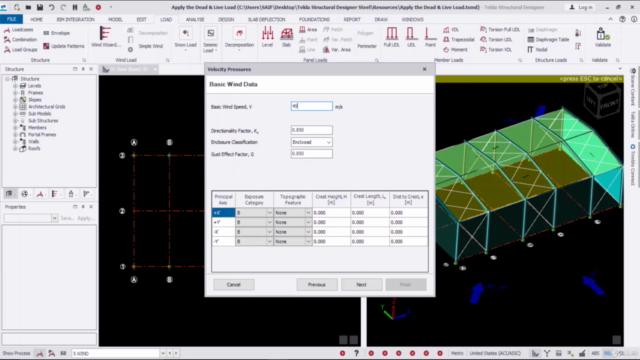Click the Next button

click(361, 284)
